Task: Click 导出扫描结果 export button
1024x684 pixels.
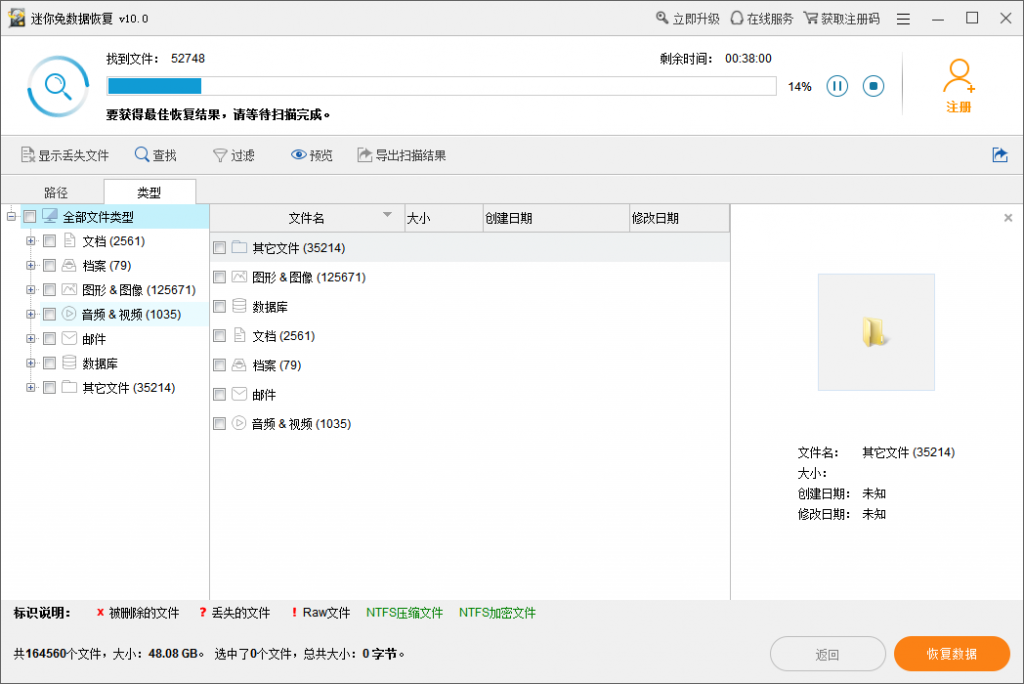Action: coord(402,155)
